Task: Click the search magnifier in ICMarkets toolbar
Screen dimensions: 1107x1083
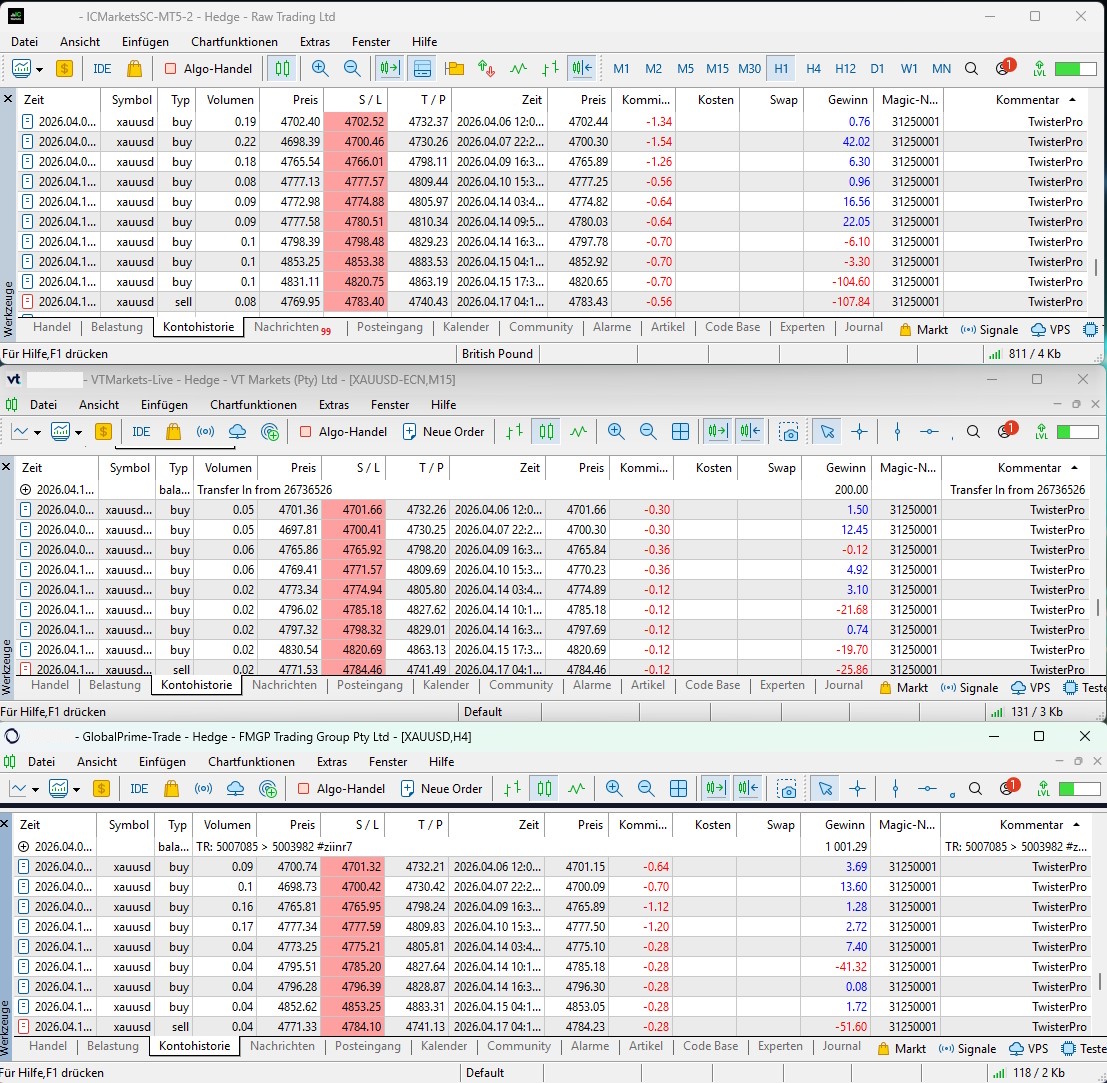Action: click(971, 68)
